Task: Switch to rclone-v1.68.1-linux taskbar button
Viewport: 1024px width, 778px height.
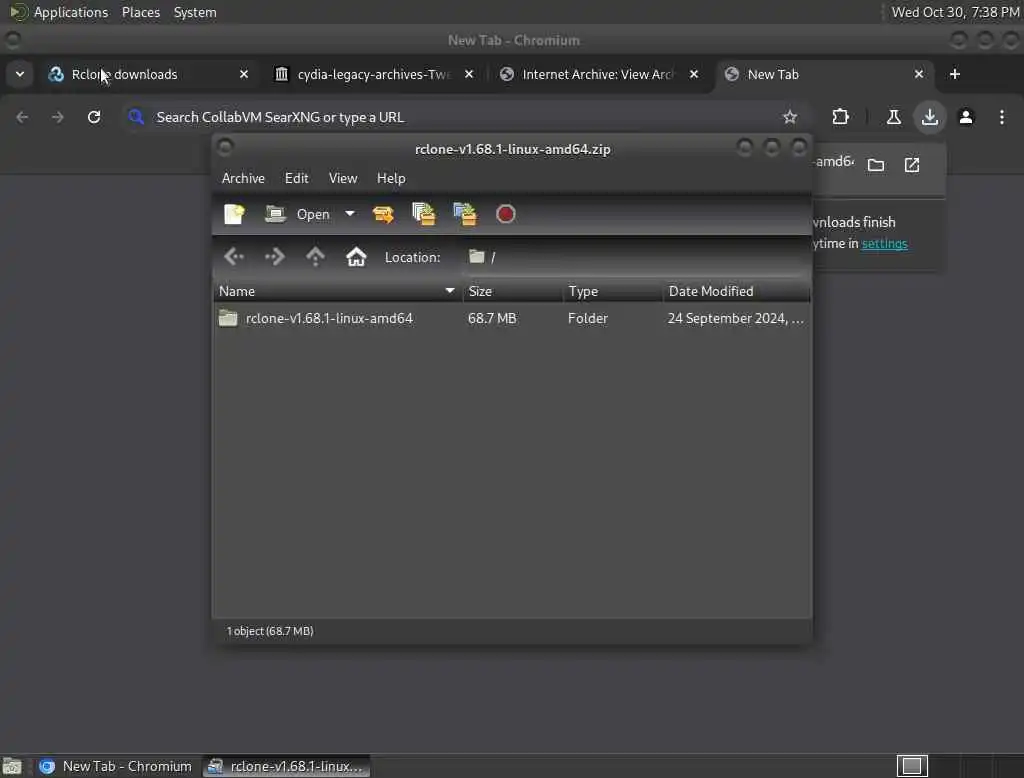Action: 286,766
